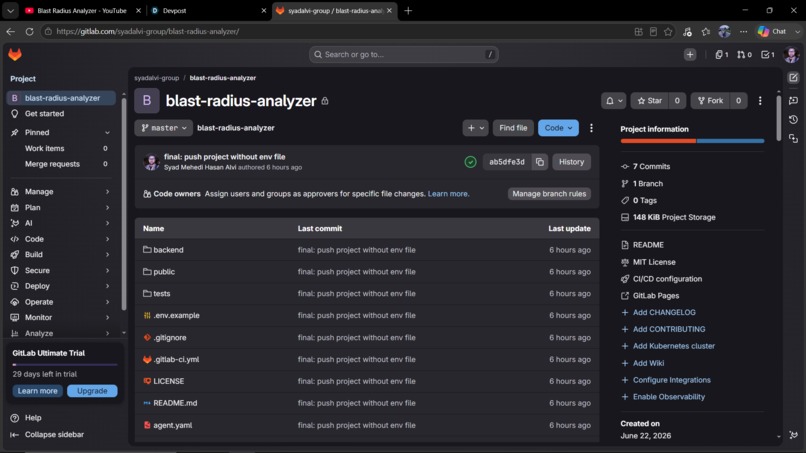Open Work items in sidebar
This screenshot has width=806, height=453.
61,148
